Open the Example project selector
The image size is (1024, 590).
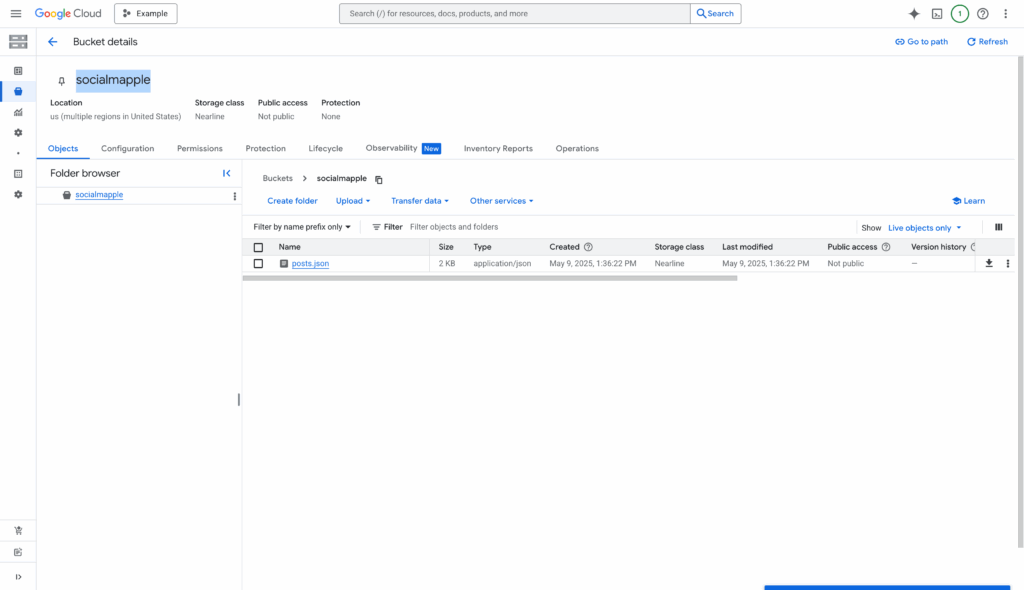[146, 14]
